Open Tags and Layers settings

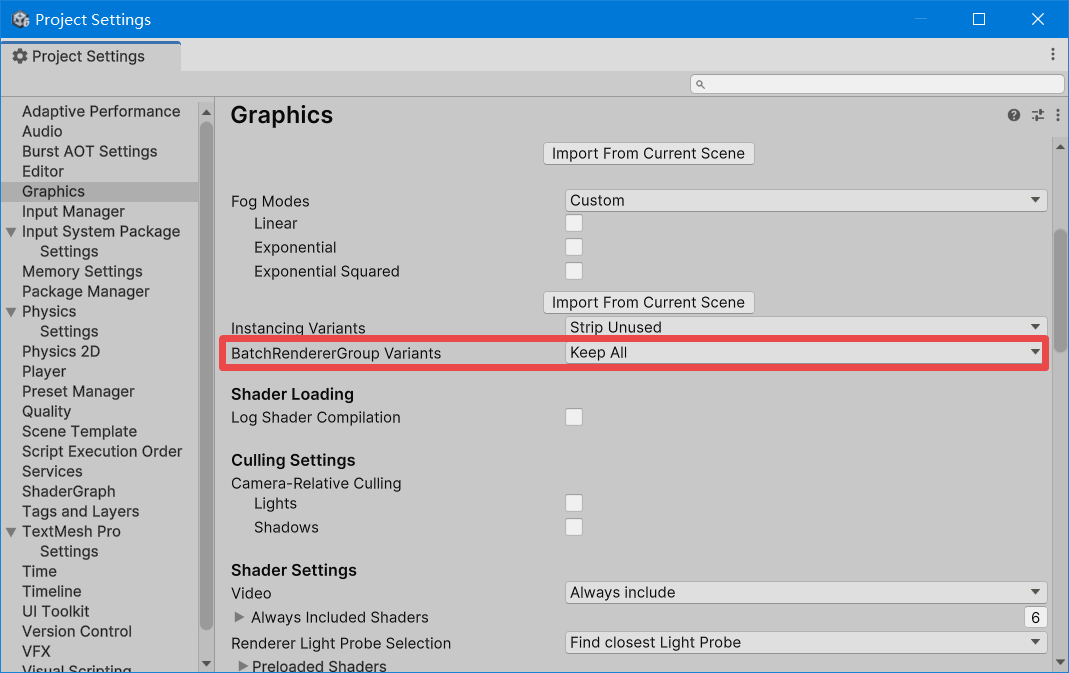(x=80, y=511)
